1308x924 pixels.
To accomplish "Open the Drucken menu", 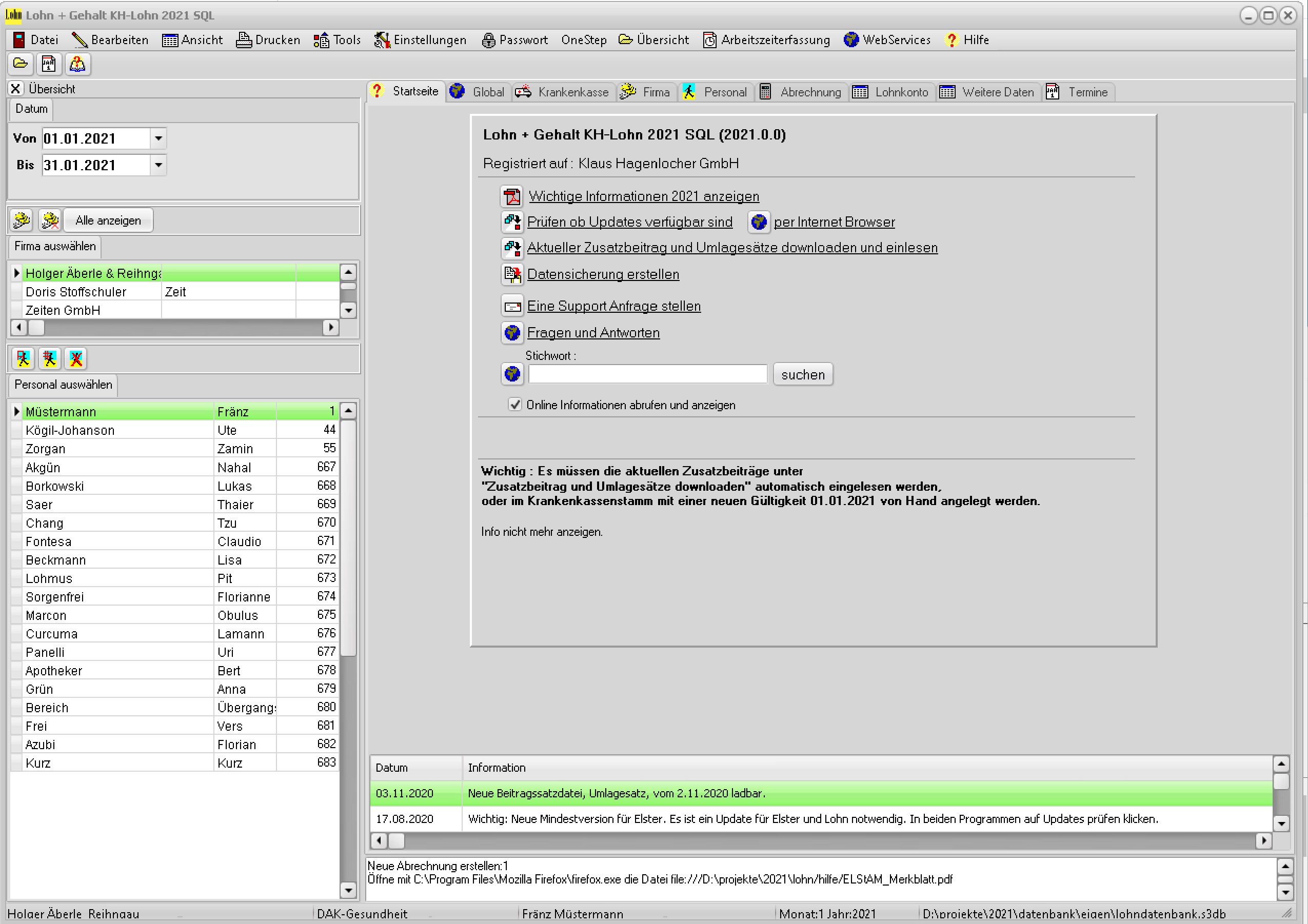I will tap(268, 40).
